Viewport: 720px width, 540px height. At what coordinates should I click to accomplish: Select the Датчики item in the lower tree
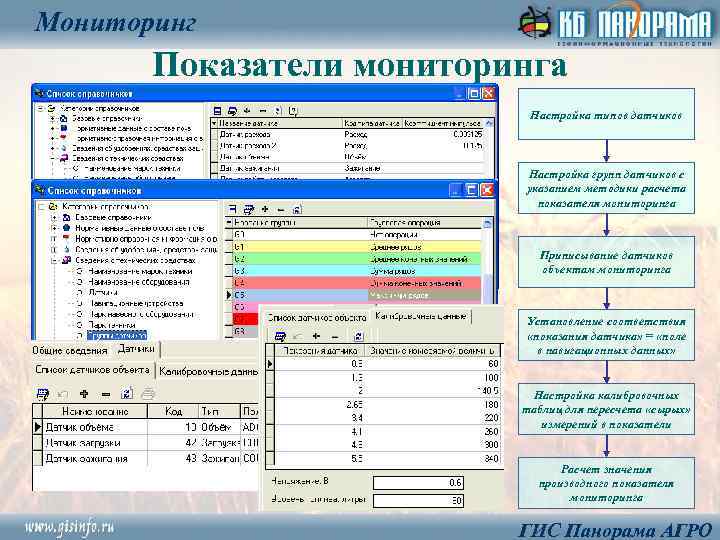click(x=103, y=292)
